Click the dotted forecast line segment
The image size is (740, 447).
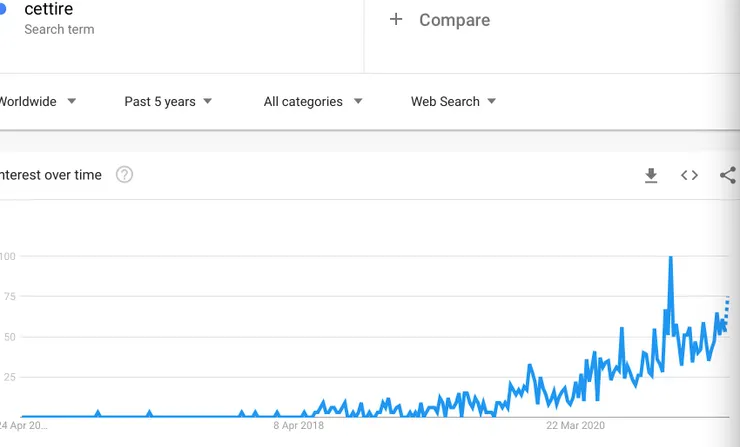pos(726,308)
